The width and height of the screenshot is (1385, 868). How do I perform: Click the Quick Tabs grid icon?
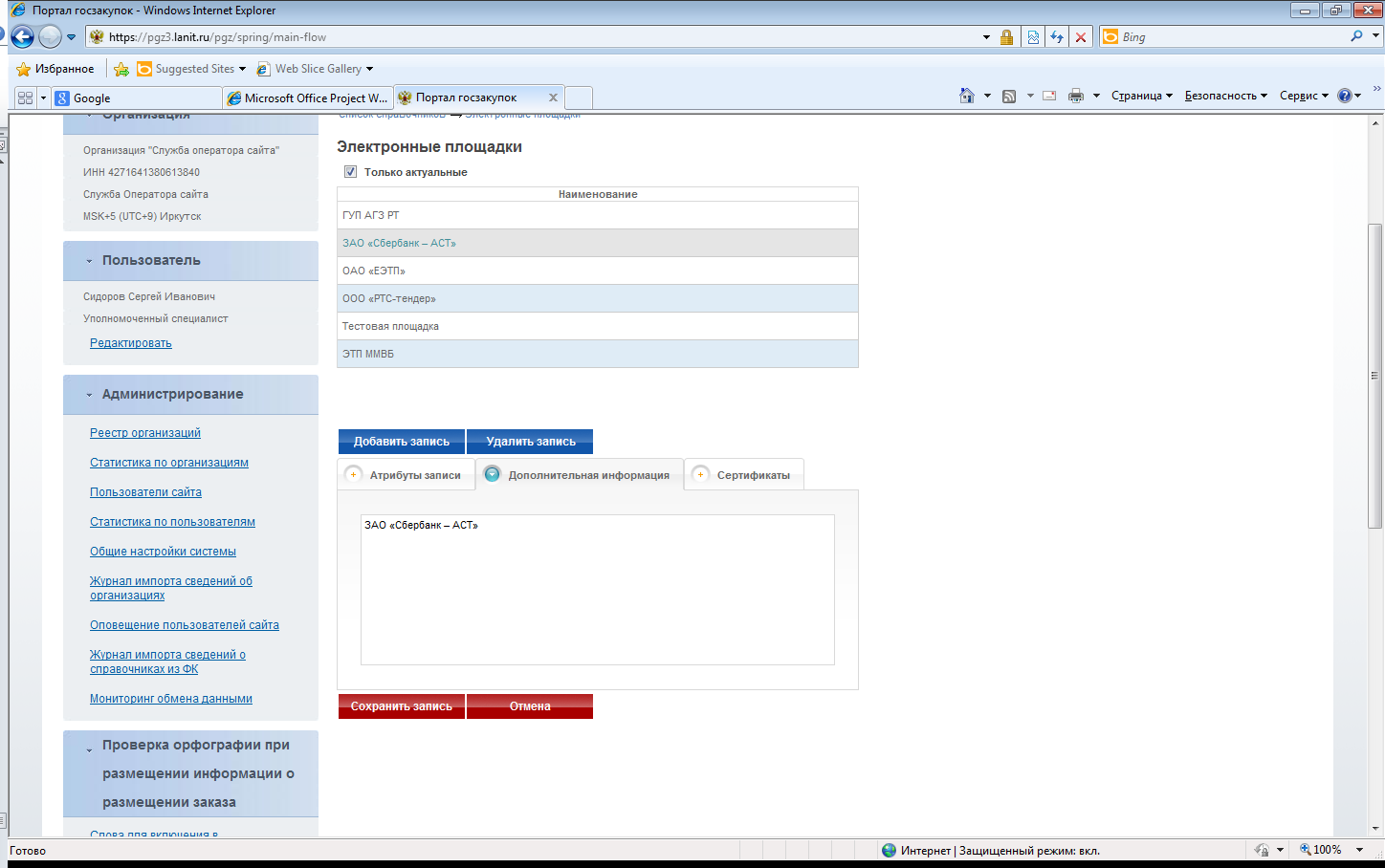click(x=25, y=98)
